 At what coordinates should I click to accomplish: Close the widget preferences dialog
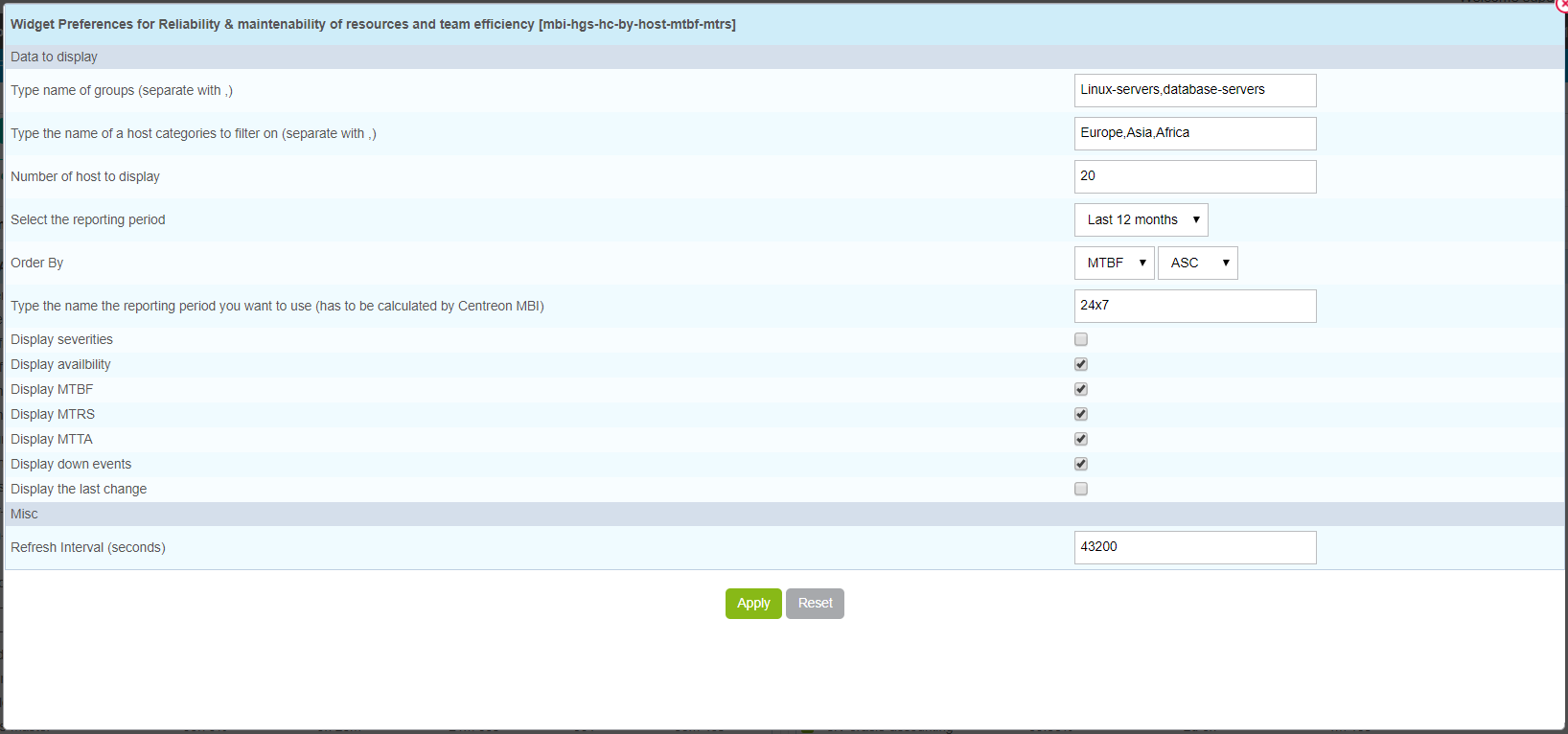click(1562, 4)
